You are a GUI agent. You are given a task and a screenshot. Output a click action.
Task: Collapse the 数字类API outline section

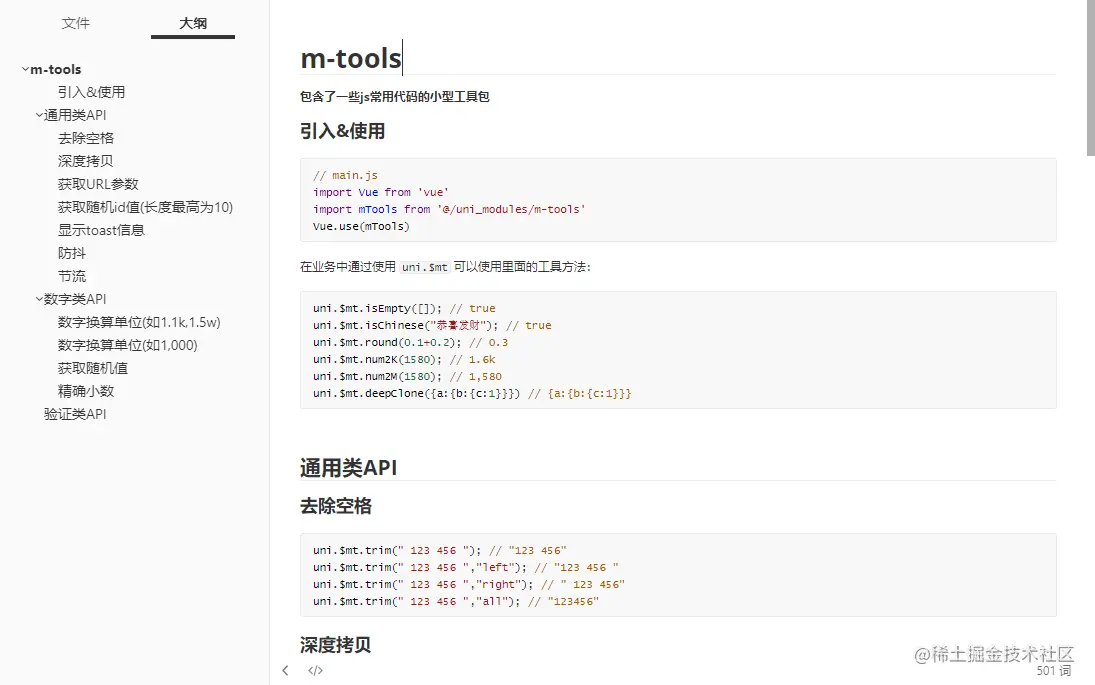pyautogui.click(x=39, y=299)
